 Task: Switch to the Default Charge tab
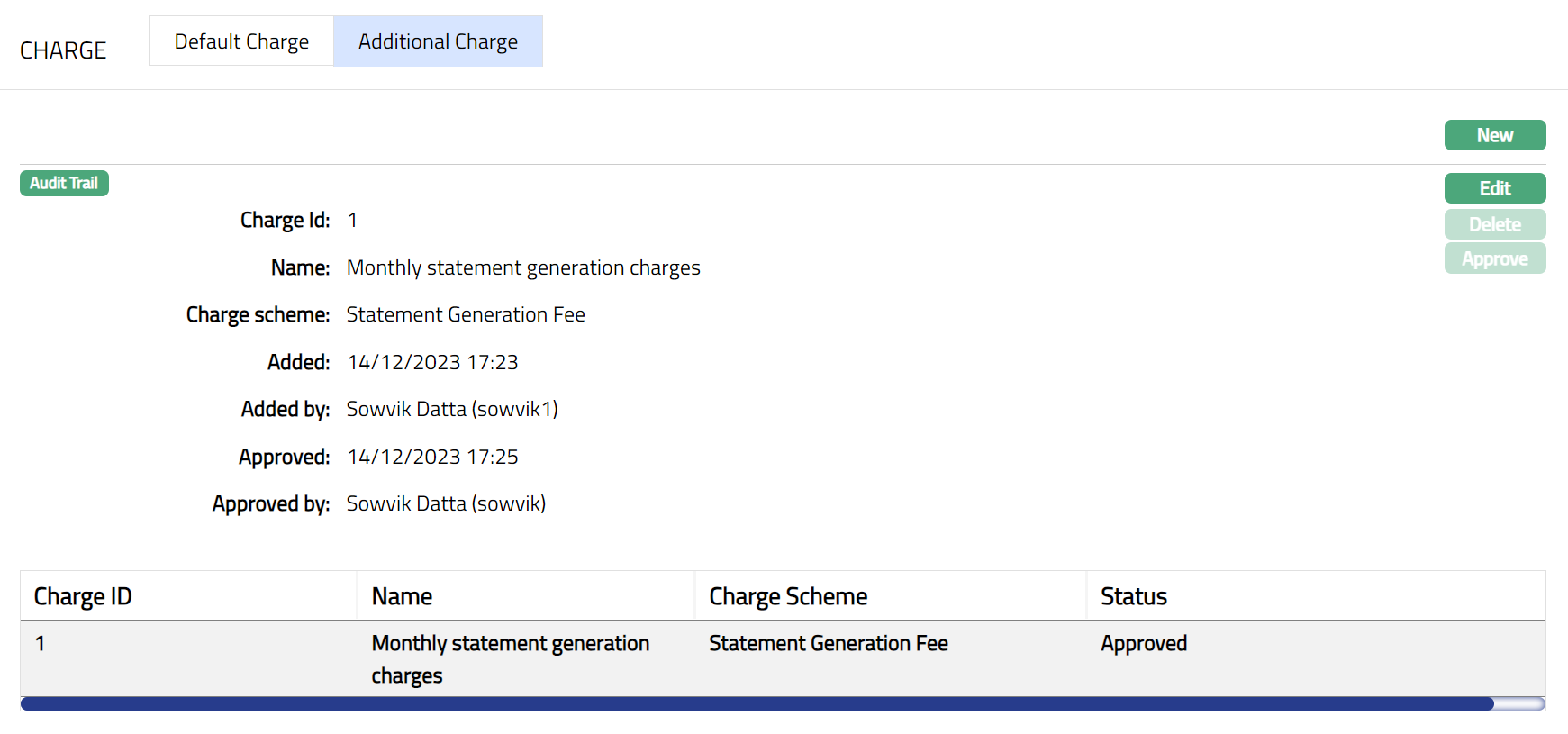pyautogui.click(x=241, y=41)
